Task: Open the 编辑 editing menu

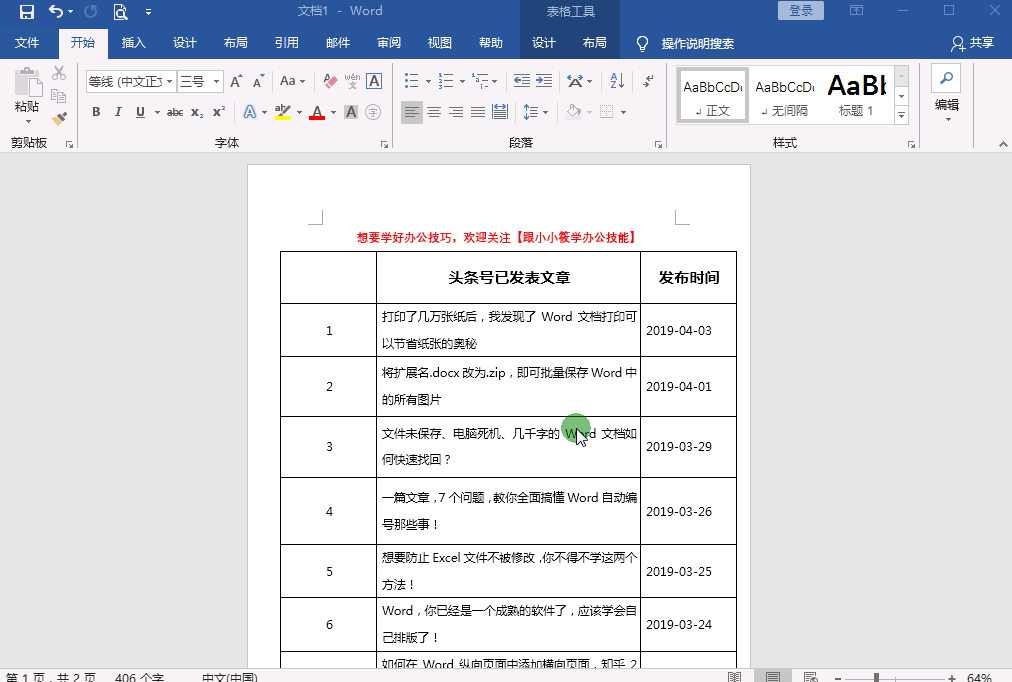Action: (x=947, y=94)
